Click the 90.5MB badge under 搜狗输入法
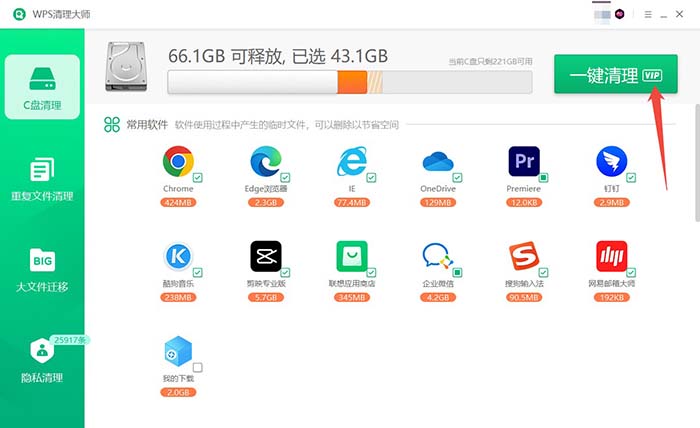The height and width of the screenshot is (428, 700). coord(524,297)
